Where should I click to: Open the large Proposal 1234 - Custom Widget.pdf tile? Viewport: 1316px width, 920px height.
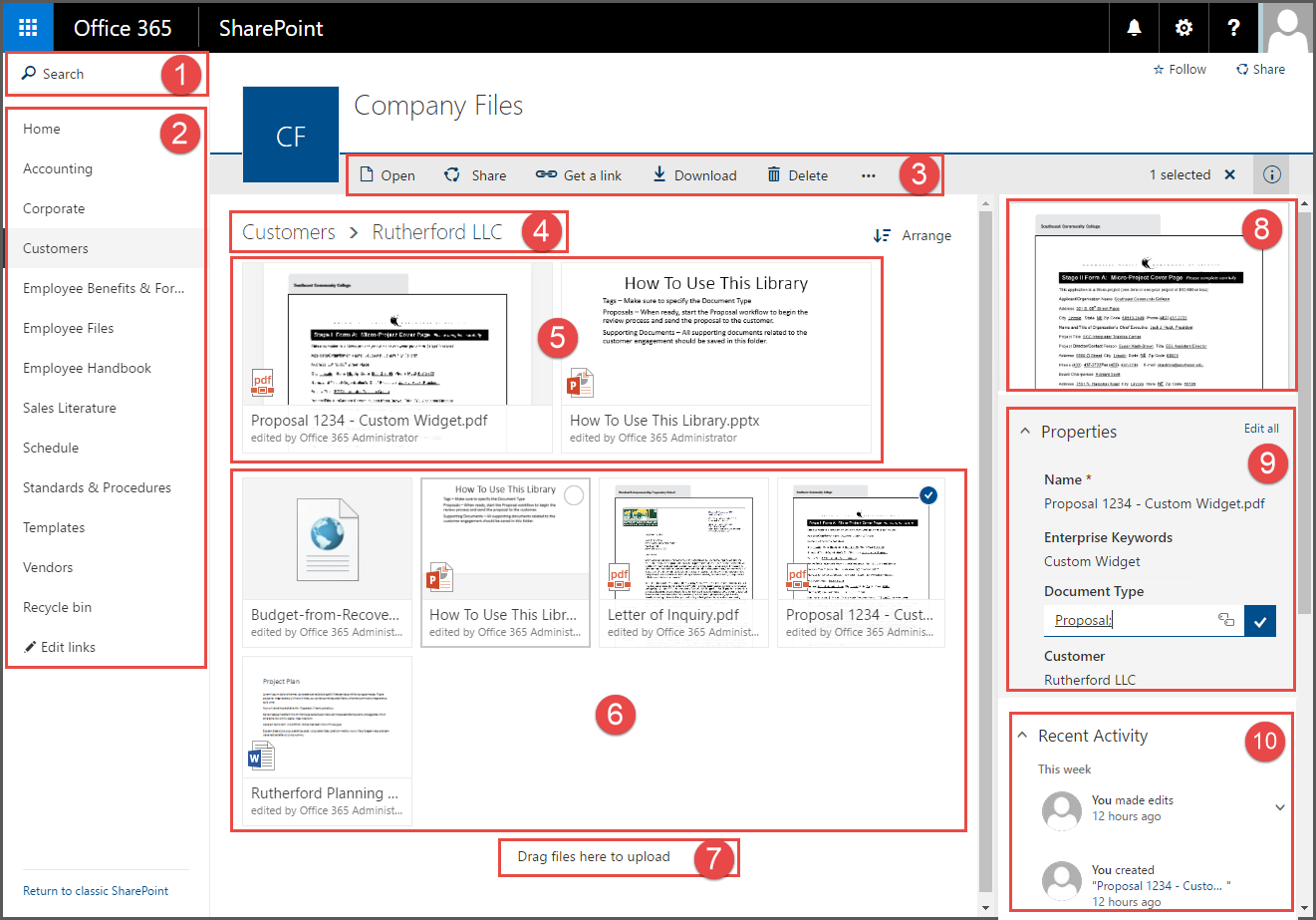[397, 357]
